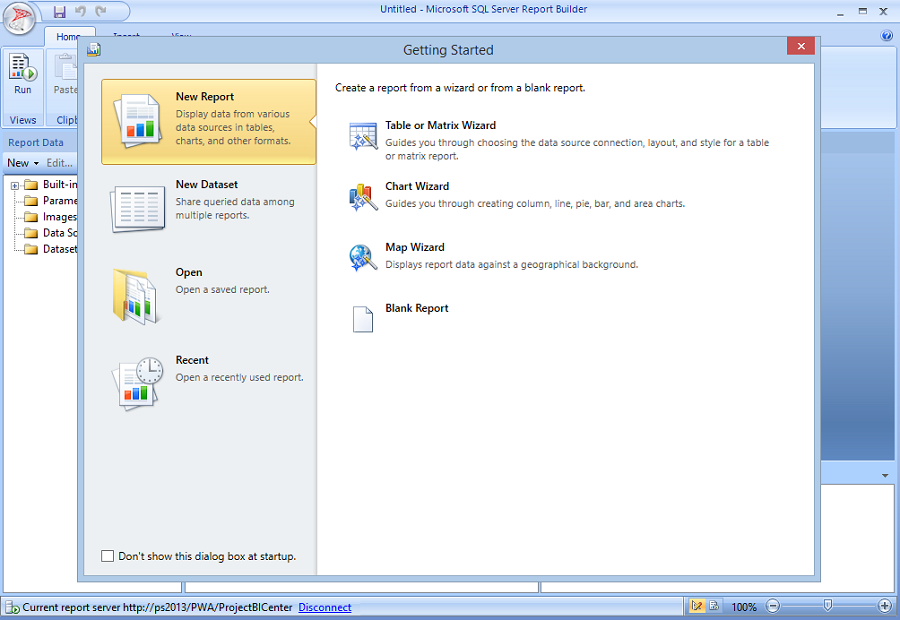
Task: Click the zoom slider handle
Action: (828, 606)
